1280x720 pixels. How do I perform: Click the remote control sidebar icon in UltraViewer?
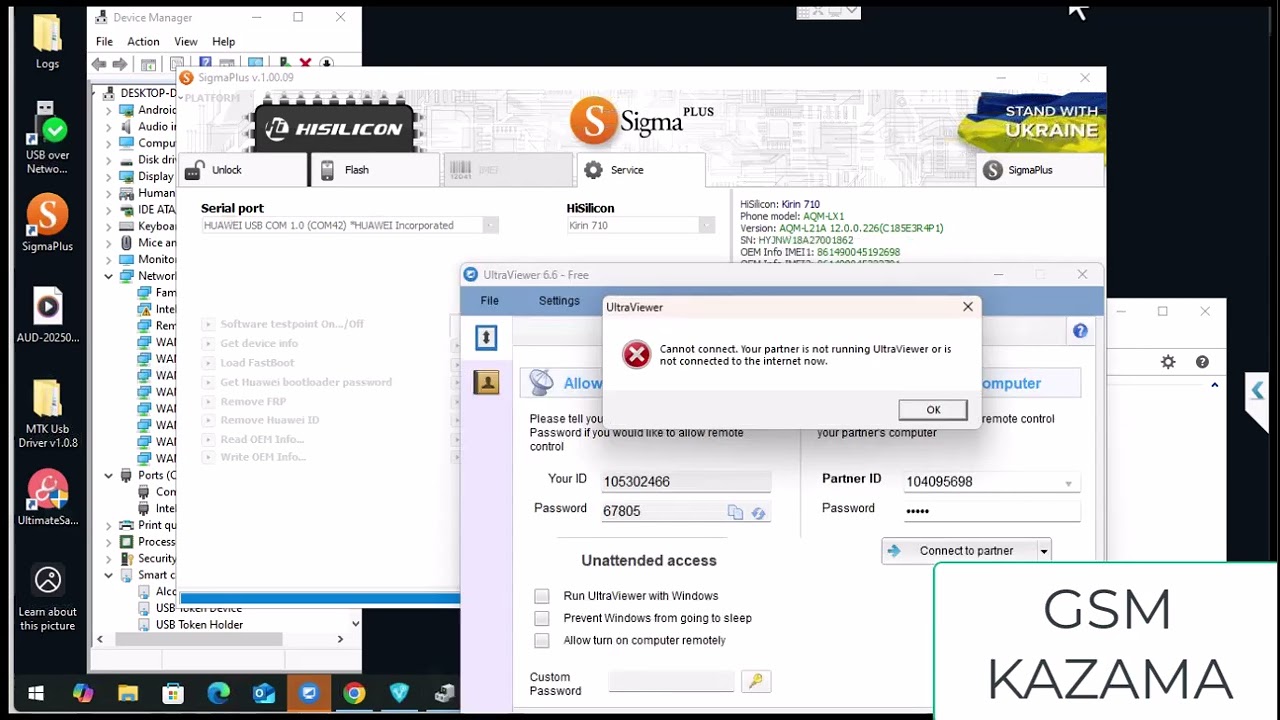486,338
